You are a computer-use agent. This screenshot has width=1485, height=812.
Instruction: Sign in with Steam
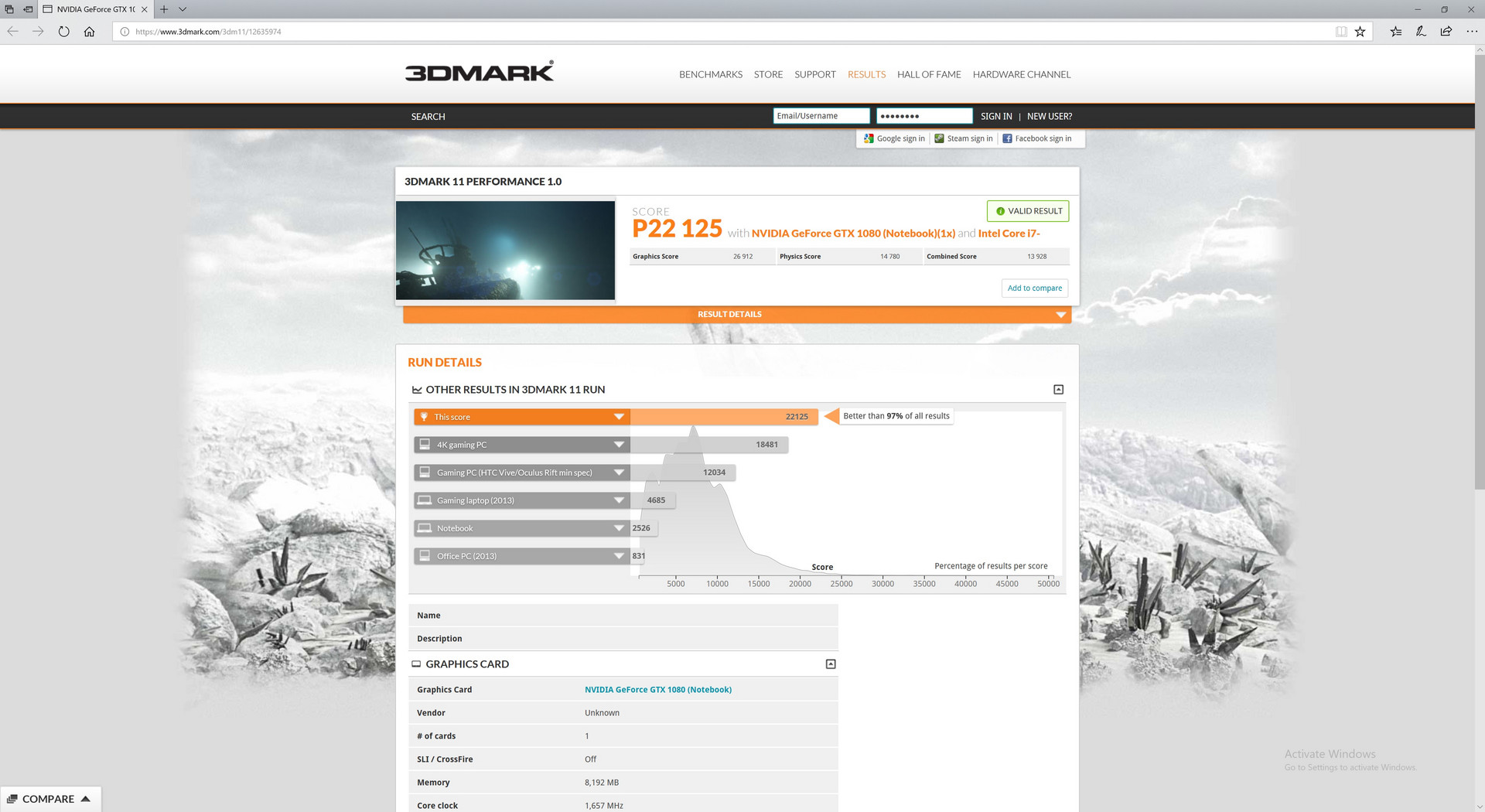[x=964, y=138]
